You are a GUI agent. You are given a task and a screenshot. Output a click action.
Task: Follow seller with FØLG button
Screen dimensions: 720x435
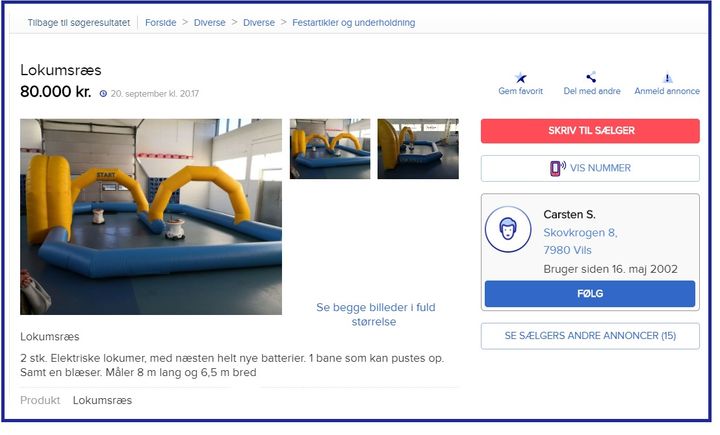pyautogui.click(x=590, y=294)
